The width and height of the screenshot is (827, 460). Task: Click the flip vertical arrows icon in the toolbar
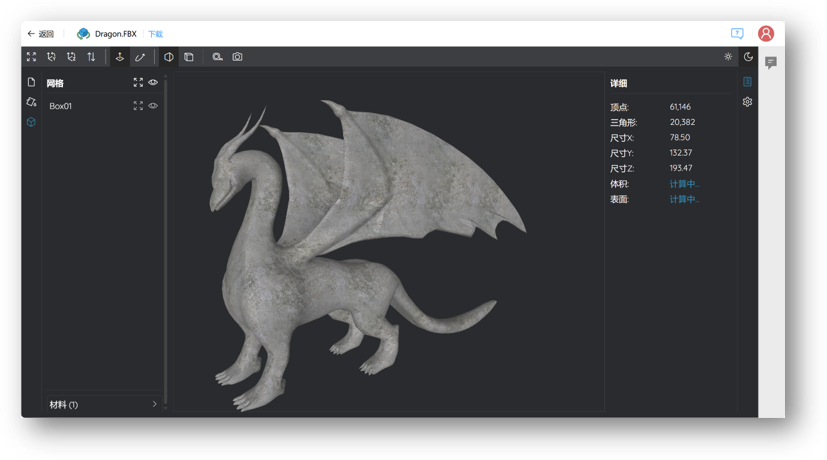click(91, 57)
